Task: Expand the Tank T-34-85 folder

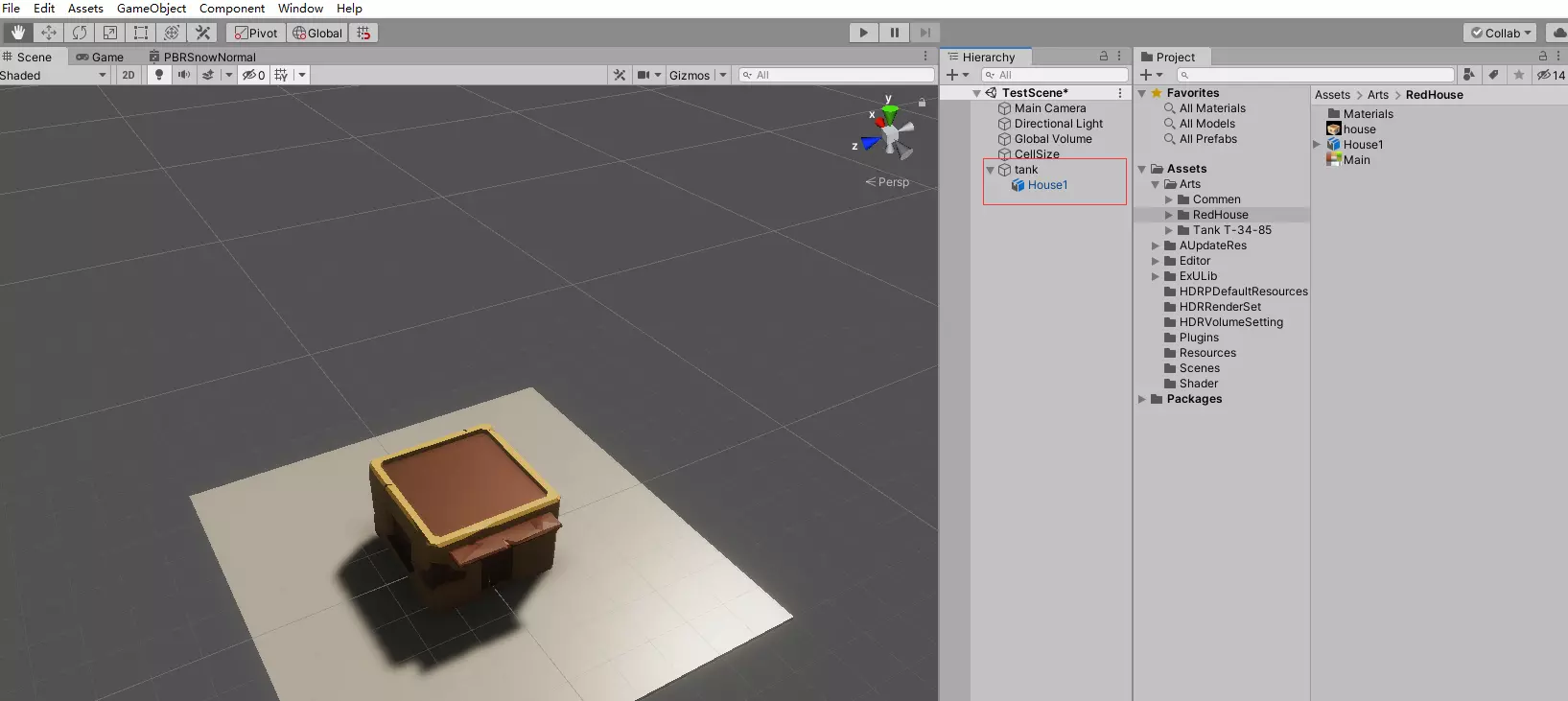Action: click(1169, 230)
